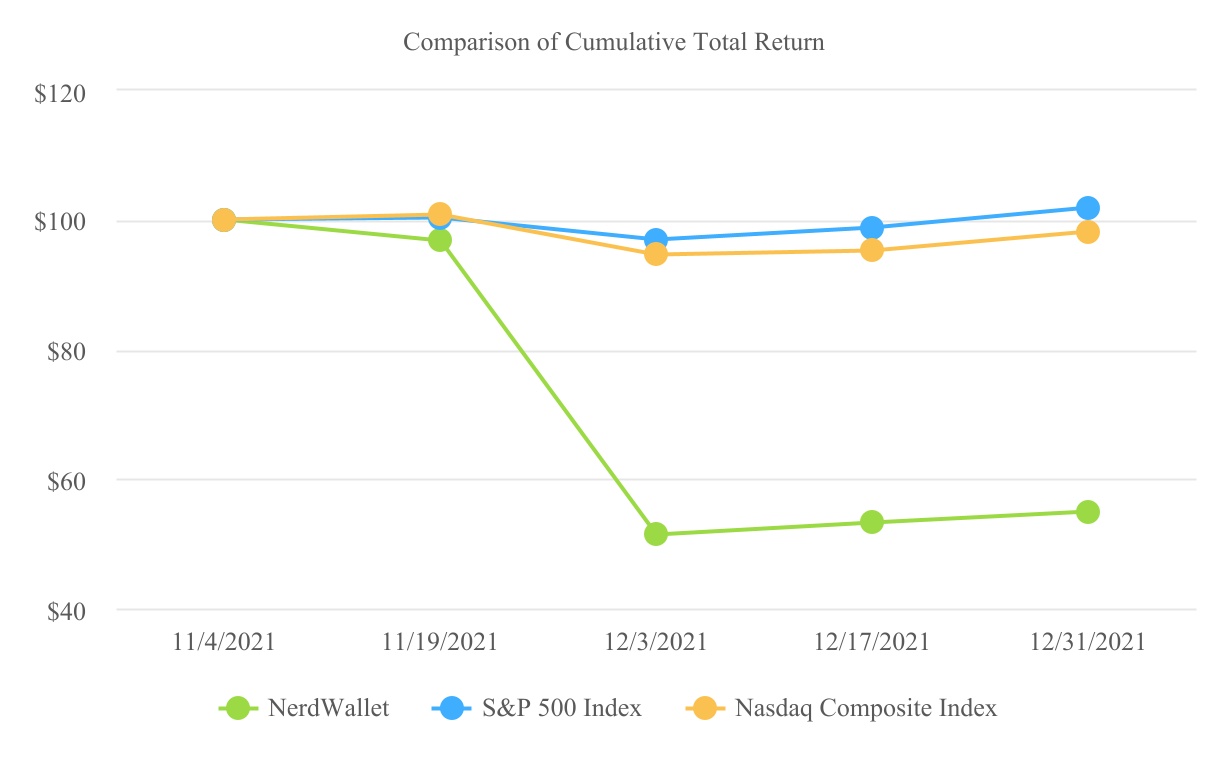Click the Nasdaq Composite Index legend marker
This screenshot has height=760, width=1226.
pyautogui.click(x=705, y=708)
